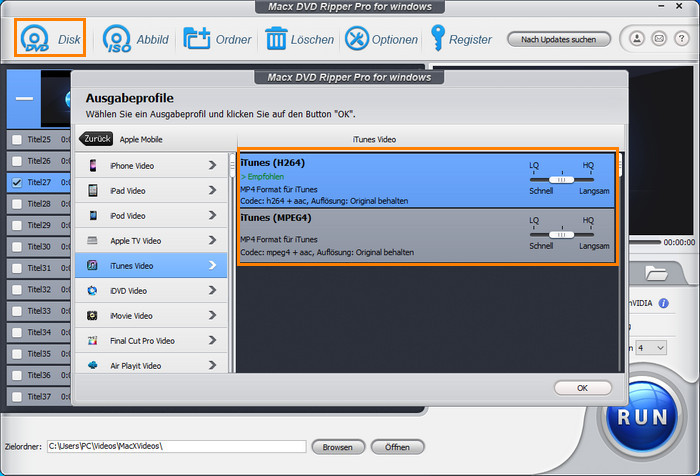The width and height of the screenshot is (700, 476).
Task: Open the email envelope icon
Action: coord(658,39)
